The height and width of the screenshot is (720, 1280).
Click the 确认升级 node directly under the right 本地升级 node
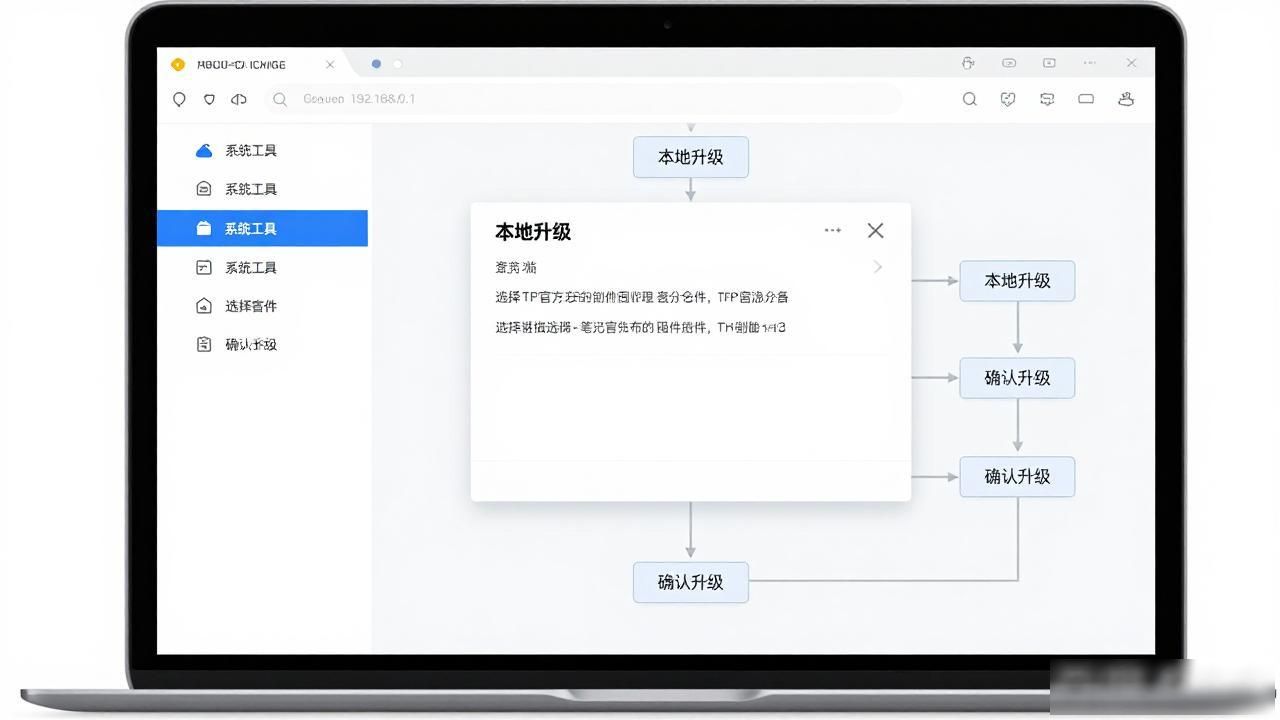[x=1017, y=378]
